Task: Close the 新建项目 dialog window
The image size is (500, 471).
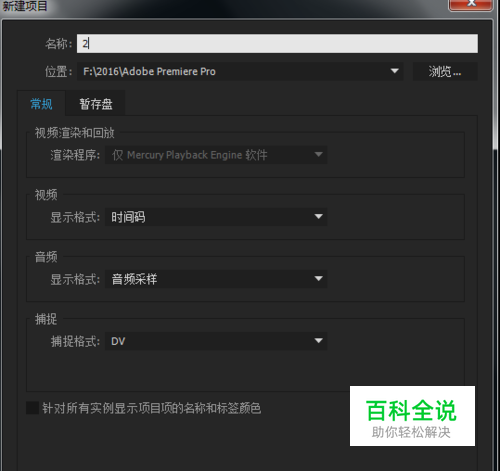Action: coord(471,4)
